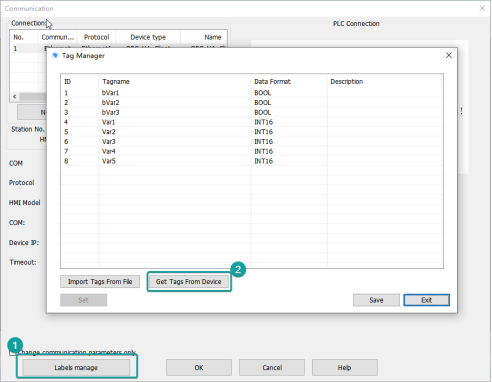Click the Tag Manager title icon
Image resolution: width=492 pixels, height=382 pixels.
pos(55,56)
